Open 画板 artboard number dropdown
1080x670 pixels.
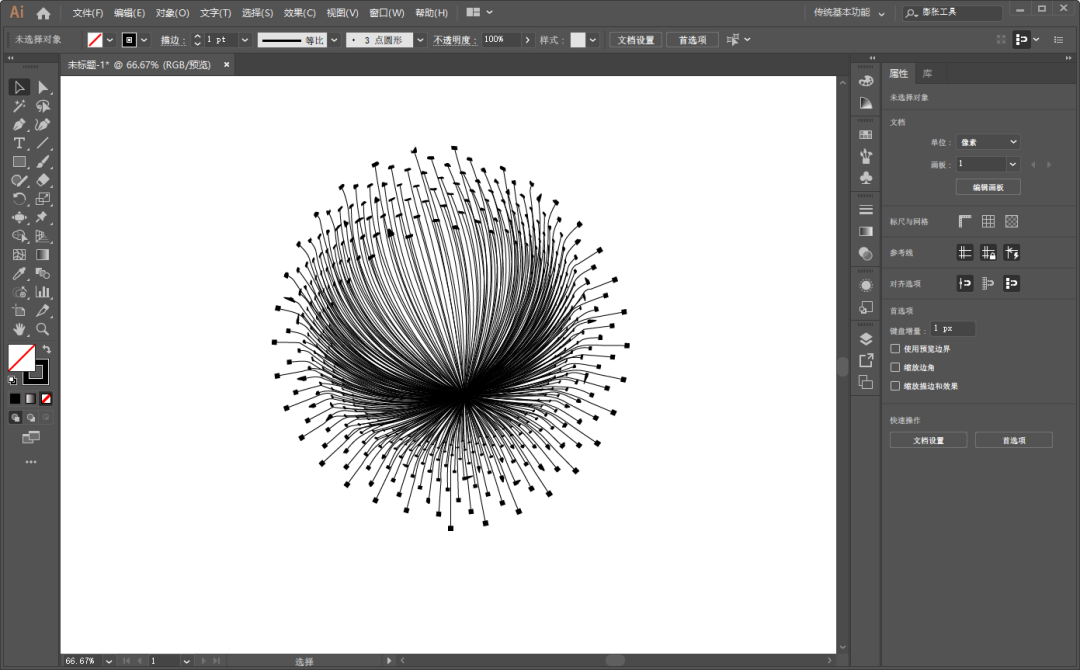1012,164
